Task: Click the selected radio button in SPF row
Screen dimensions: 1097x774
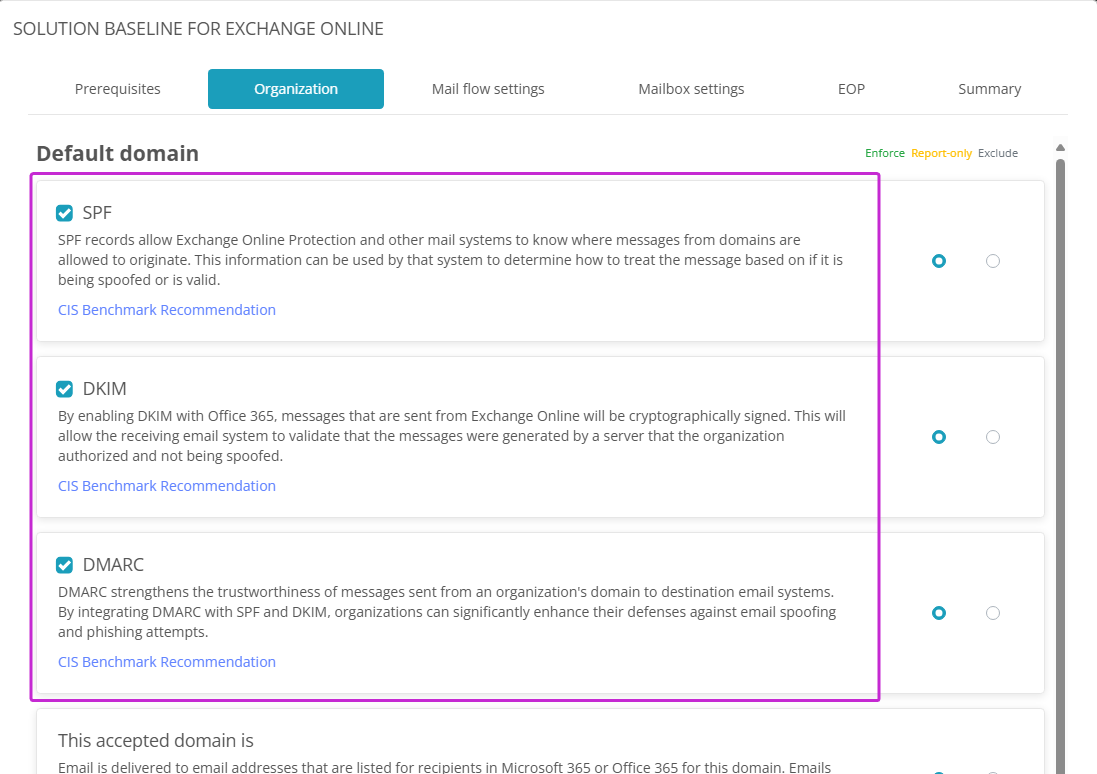Action: tap(938, 261)
